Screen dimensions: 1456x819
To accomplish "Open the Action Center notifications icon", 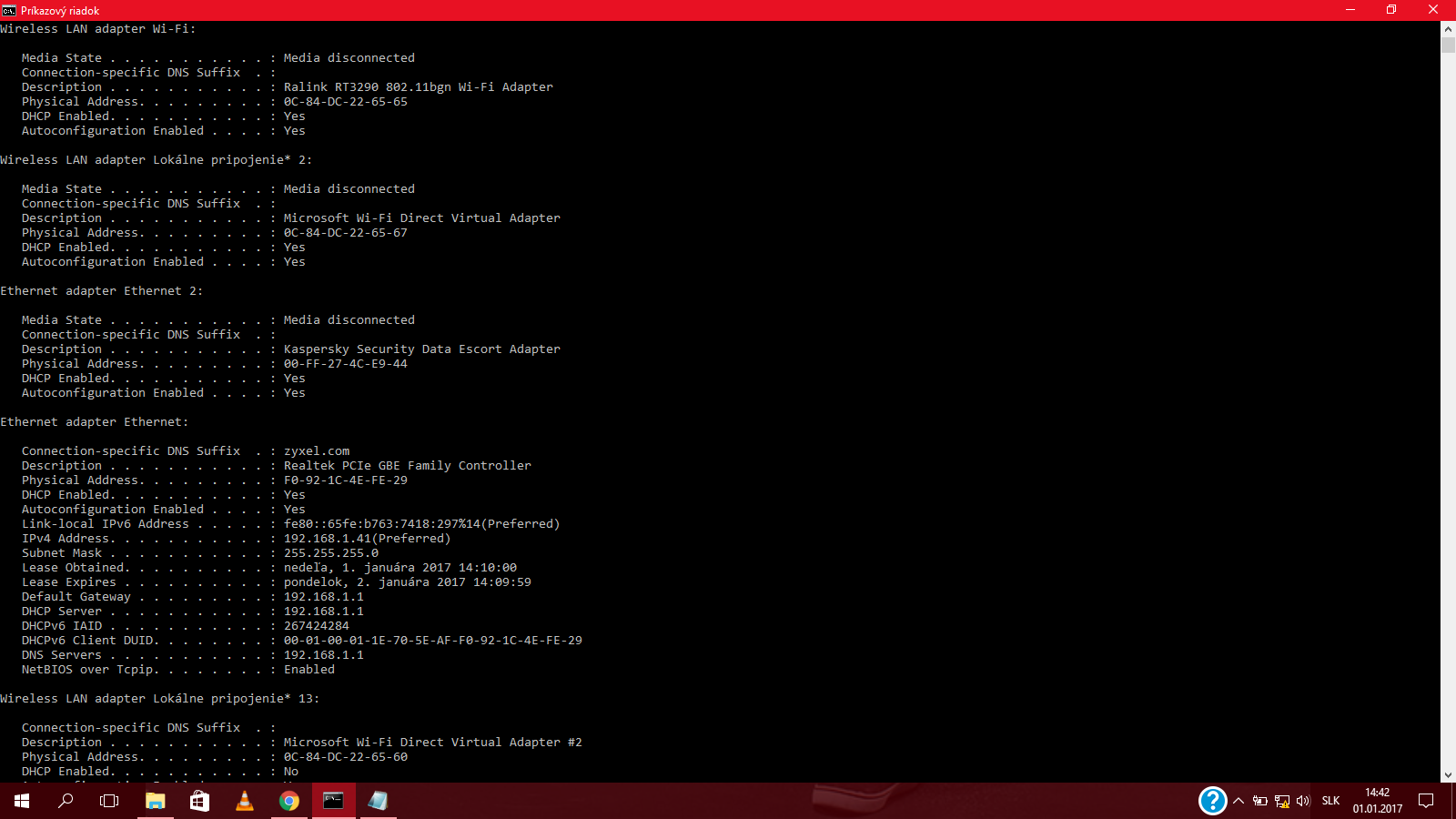I will 1426,801.
